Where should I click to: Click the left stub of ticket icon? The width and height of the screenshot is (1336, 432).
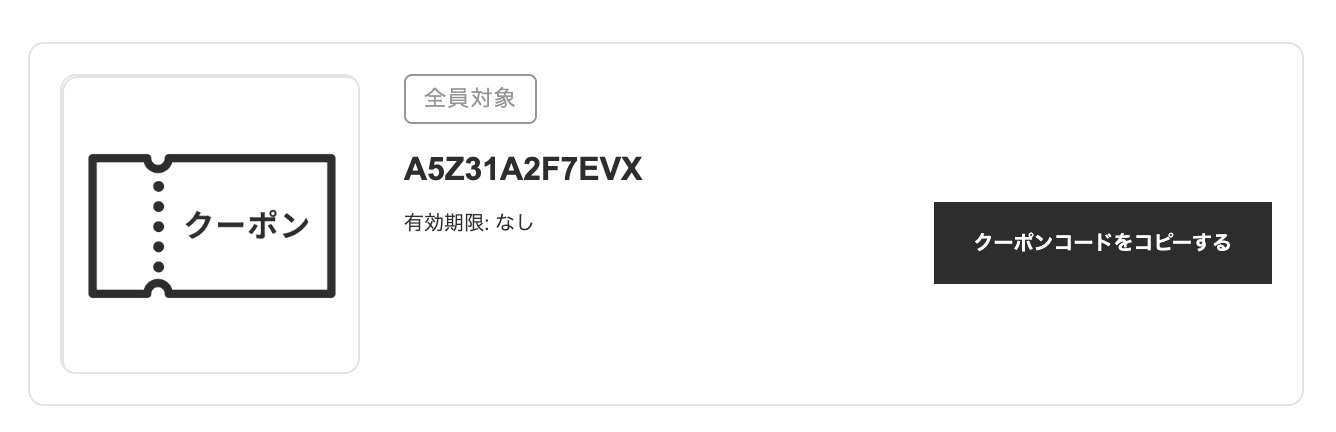coord(120,226)
